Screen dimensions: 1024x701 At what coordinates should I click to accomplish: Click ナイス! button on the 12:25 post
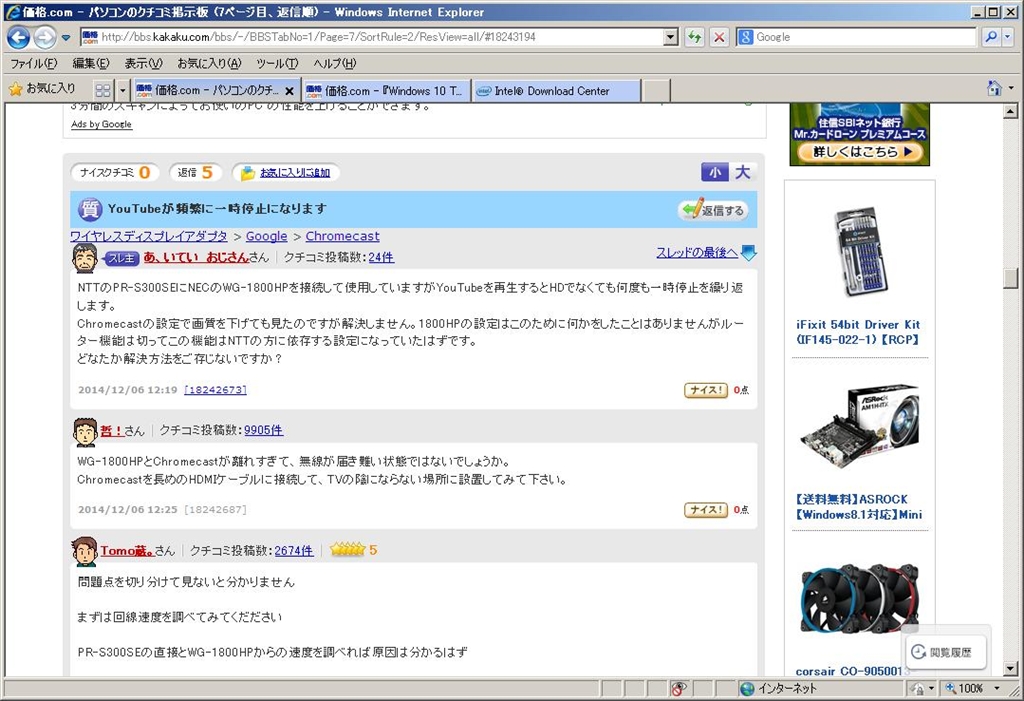click(x=705, y=510)
